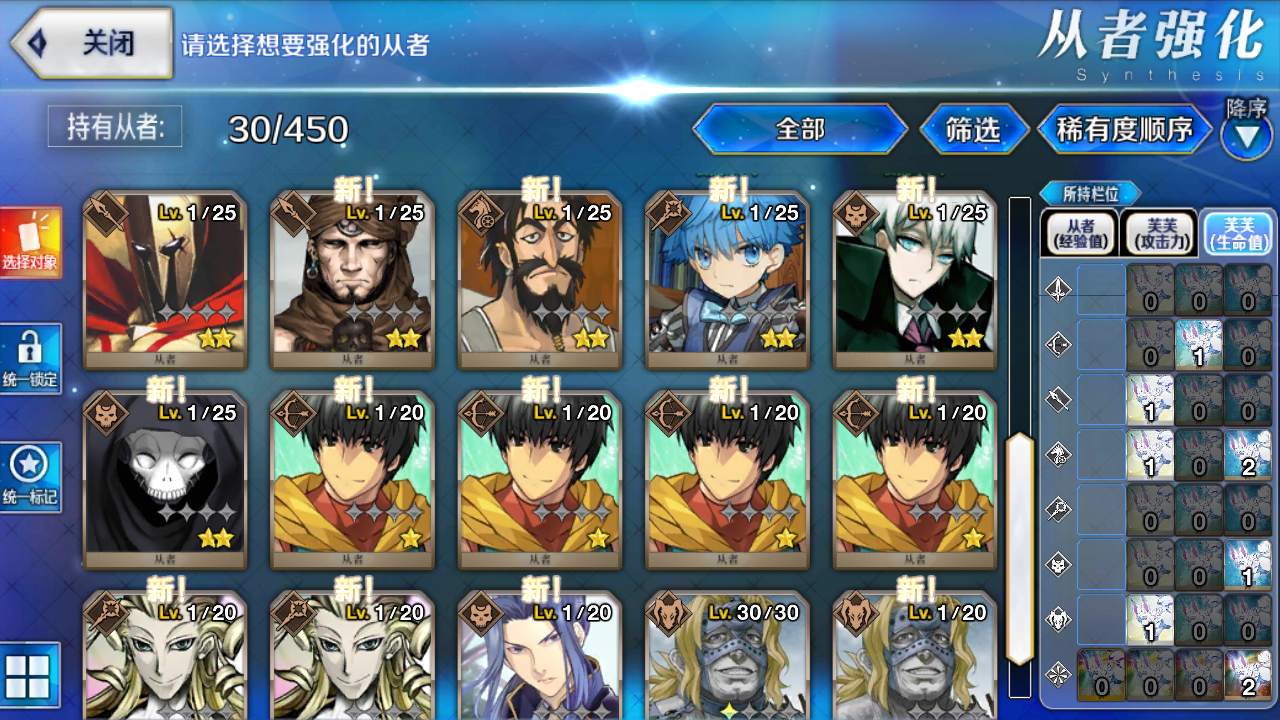1280x720 pixels.
Task: Open the 稀有度顺序 sort order dropdown
Action: [1125, 129]
